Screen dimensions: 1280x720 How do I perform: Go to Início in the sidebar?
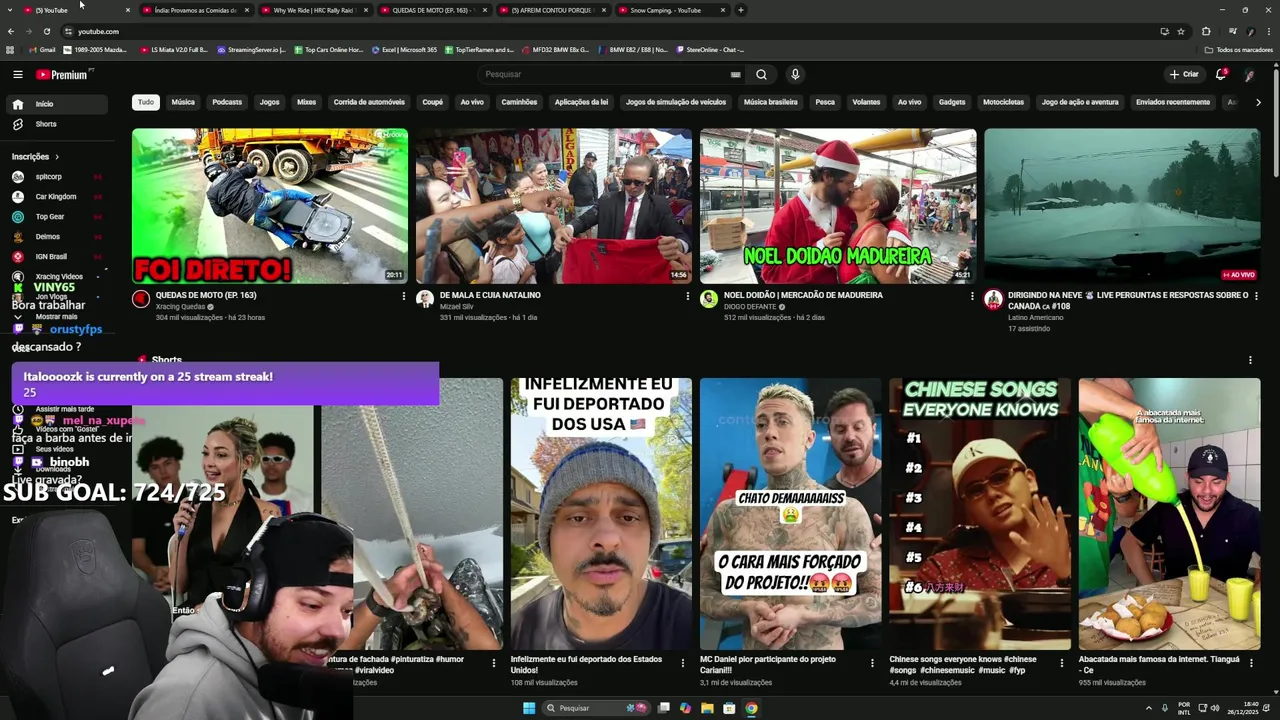click(58, 104)
